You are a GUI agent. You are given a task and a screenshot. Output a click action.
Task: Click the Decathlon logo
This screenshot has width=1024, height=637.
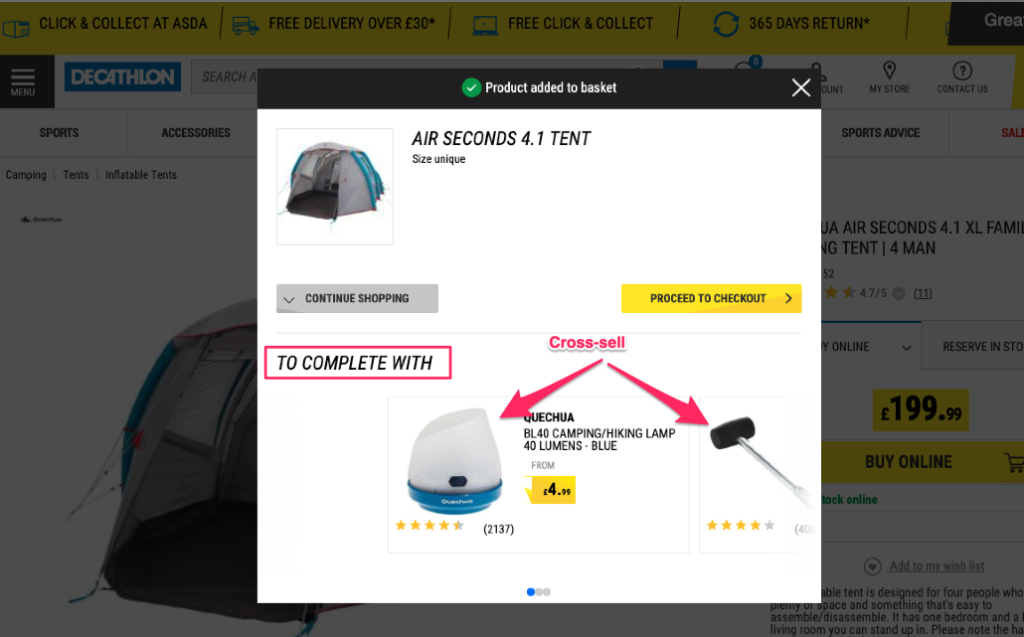[x=123, y=78]
